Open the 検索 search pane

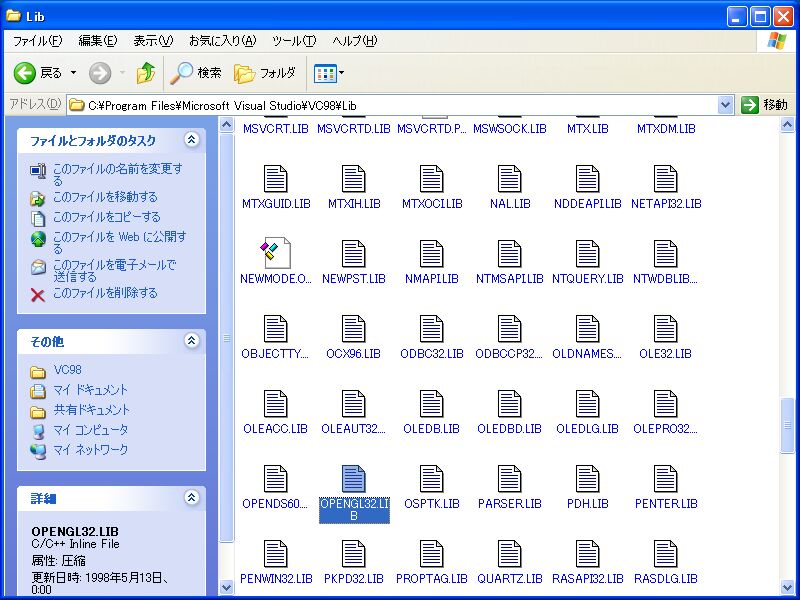(196, 73)
